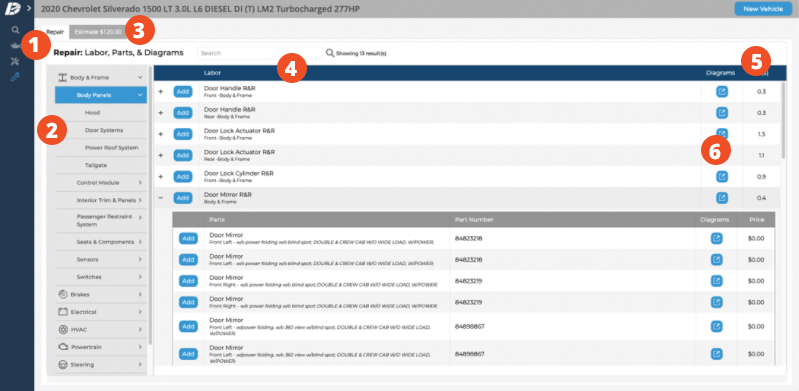Expand the Switches arrow

click(x=140, y=277)
